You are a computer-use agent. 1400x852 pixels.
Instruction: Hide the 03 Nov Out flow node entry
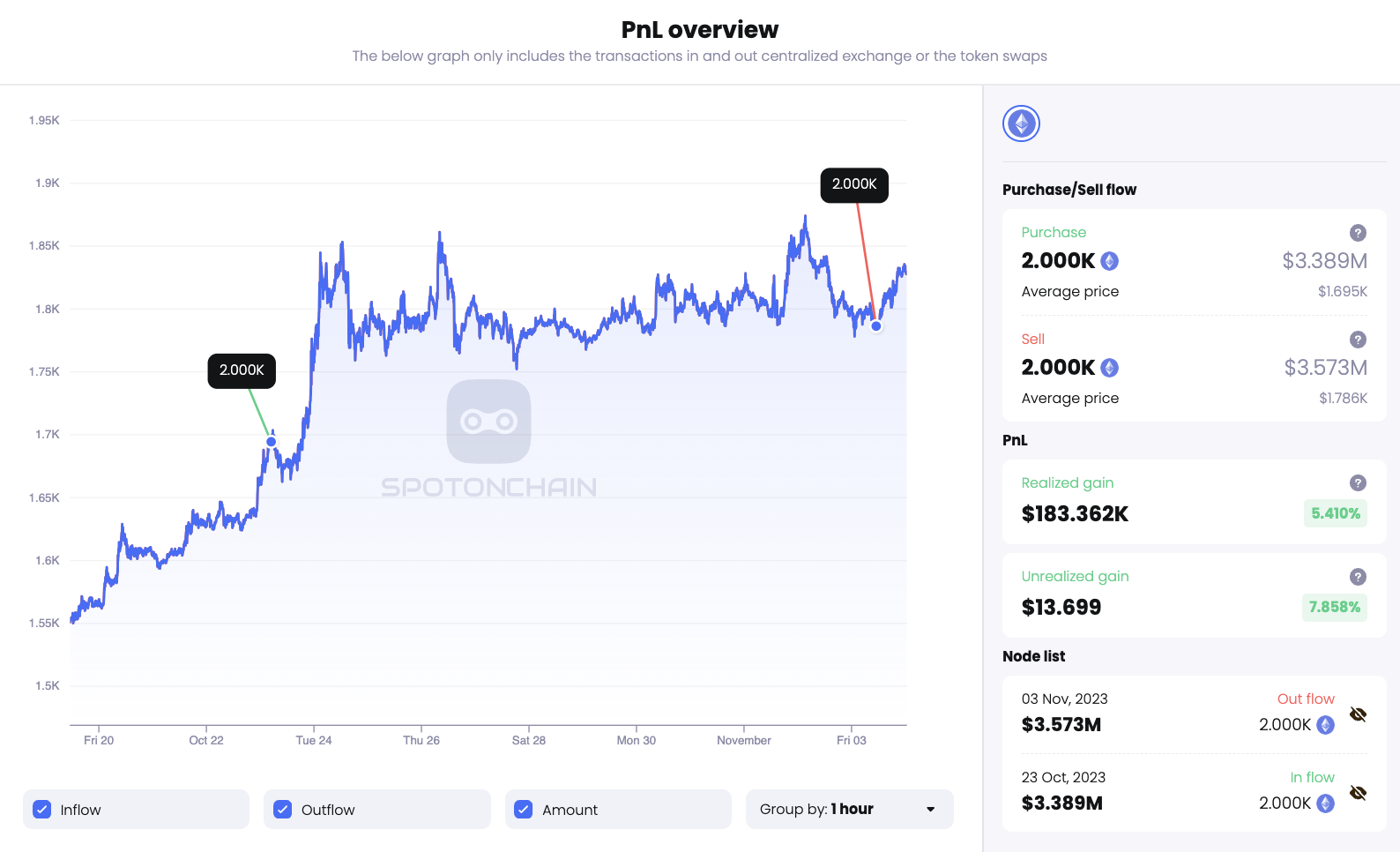[x=1358, y=714]
